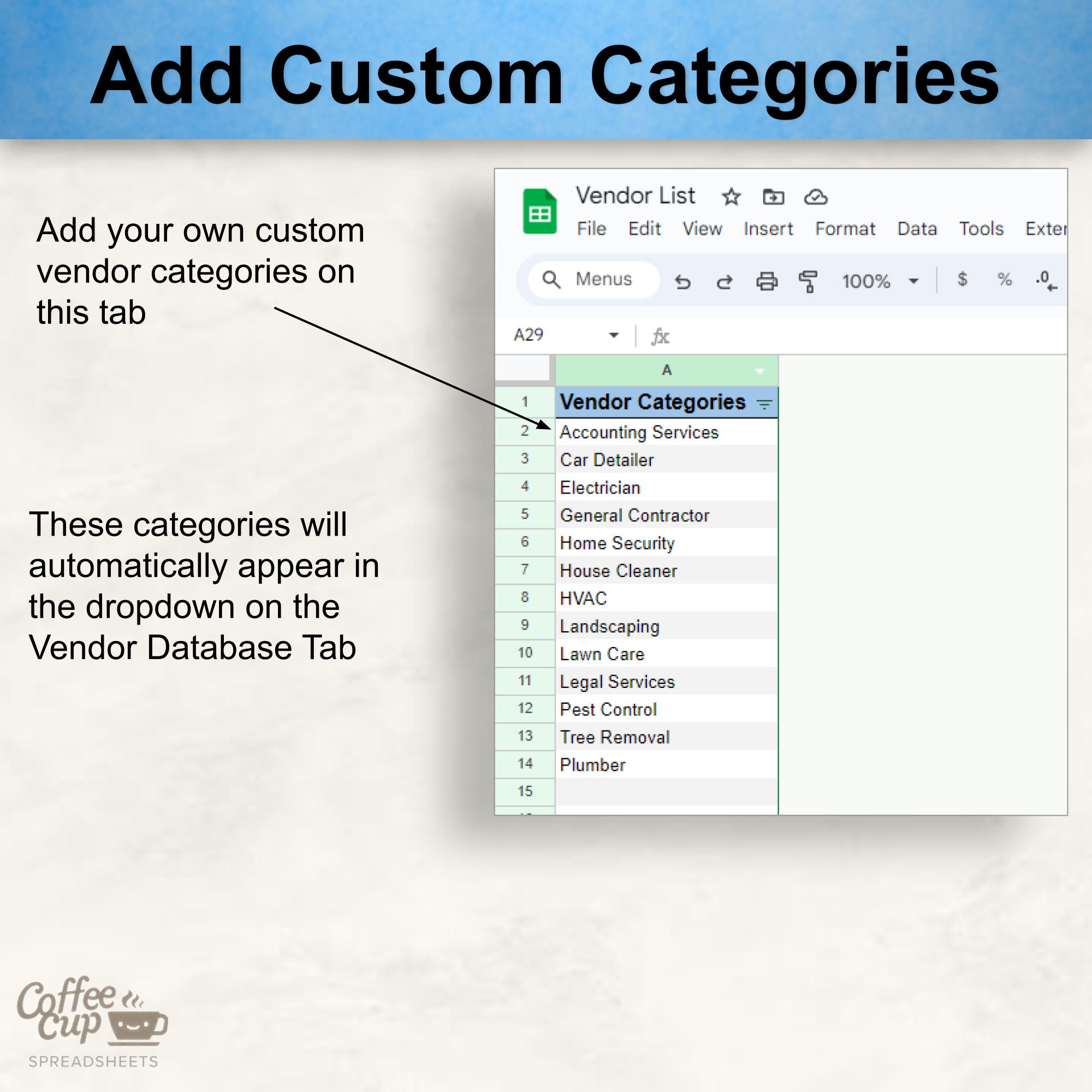Open the Format menu
This screenshot has width=1092, height=1092.
click(845, 228)
